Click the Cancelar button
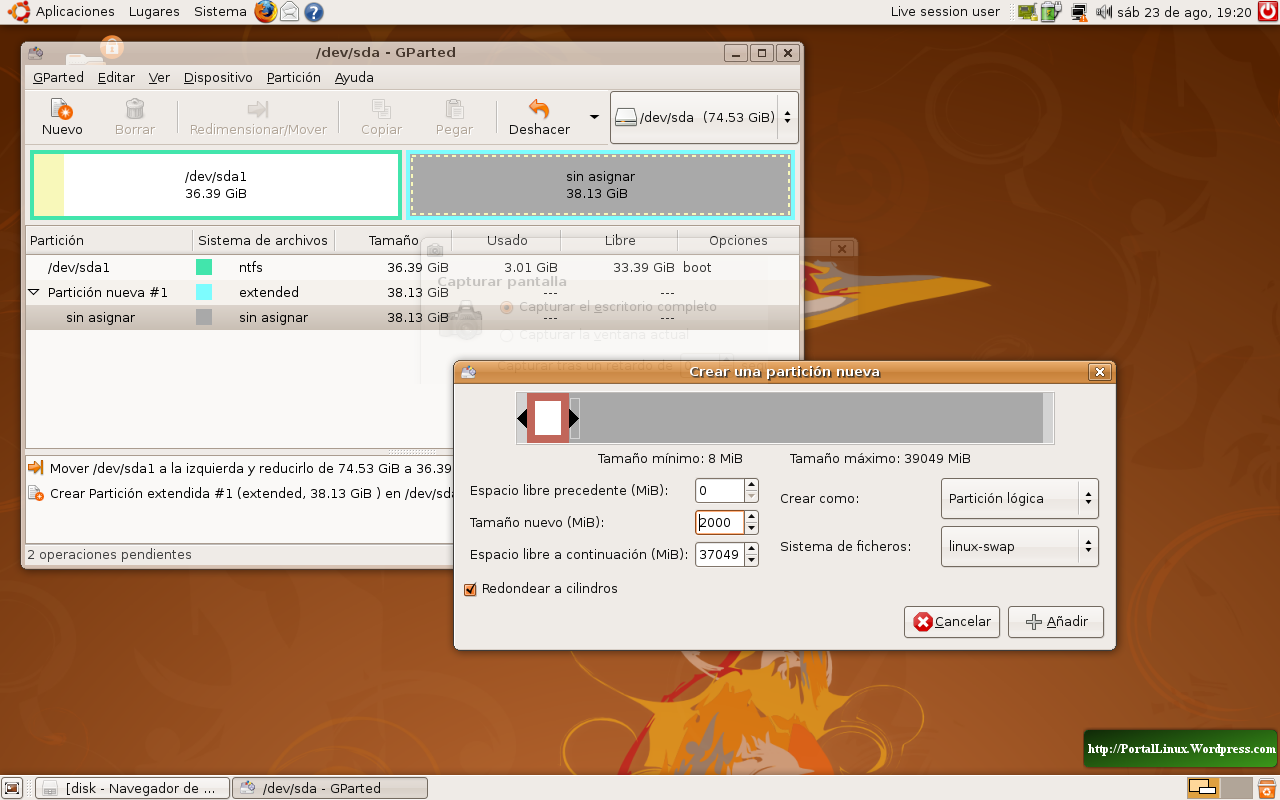 (x=952, y=622)
